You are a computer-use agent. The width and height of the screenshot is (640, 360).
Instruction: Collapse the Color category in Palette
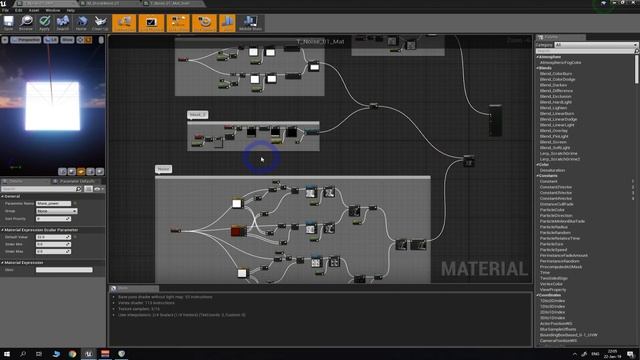538,164
